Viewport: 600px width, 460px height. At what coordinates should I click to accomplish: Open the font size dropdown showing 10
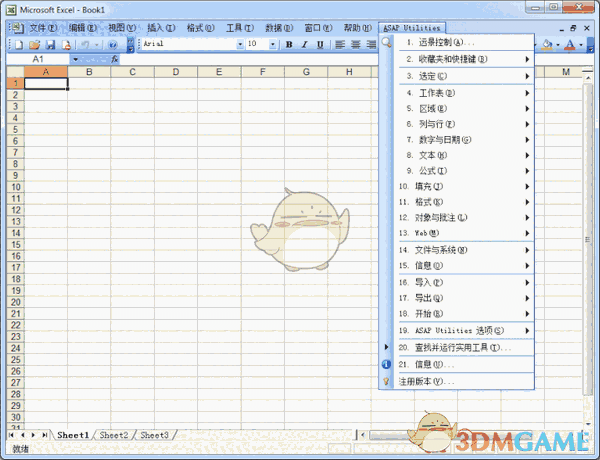click(272, 44)
